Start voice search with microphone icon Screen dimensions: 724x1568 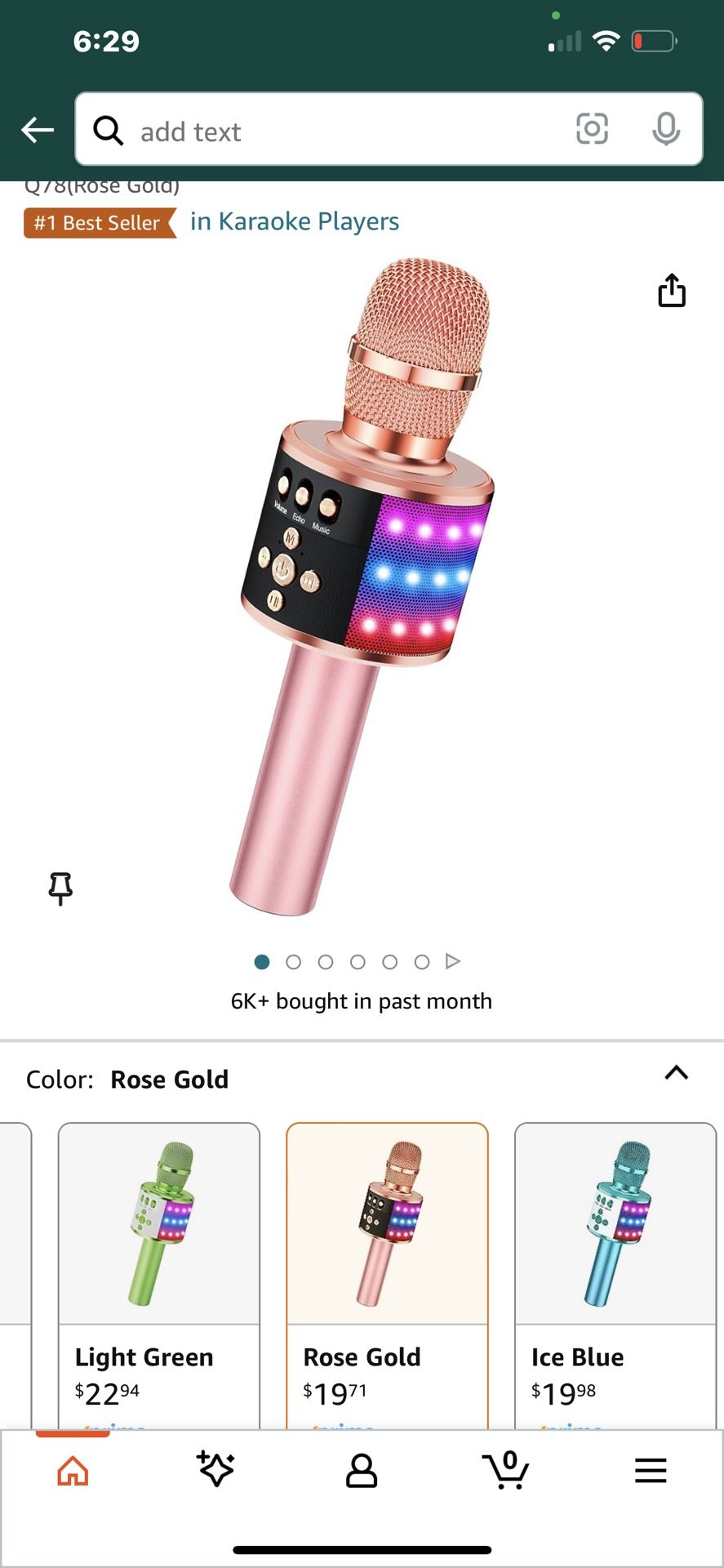coord(666,129)
